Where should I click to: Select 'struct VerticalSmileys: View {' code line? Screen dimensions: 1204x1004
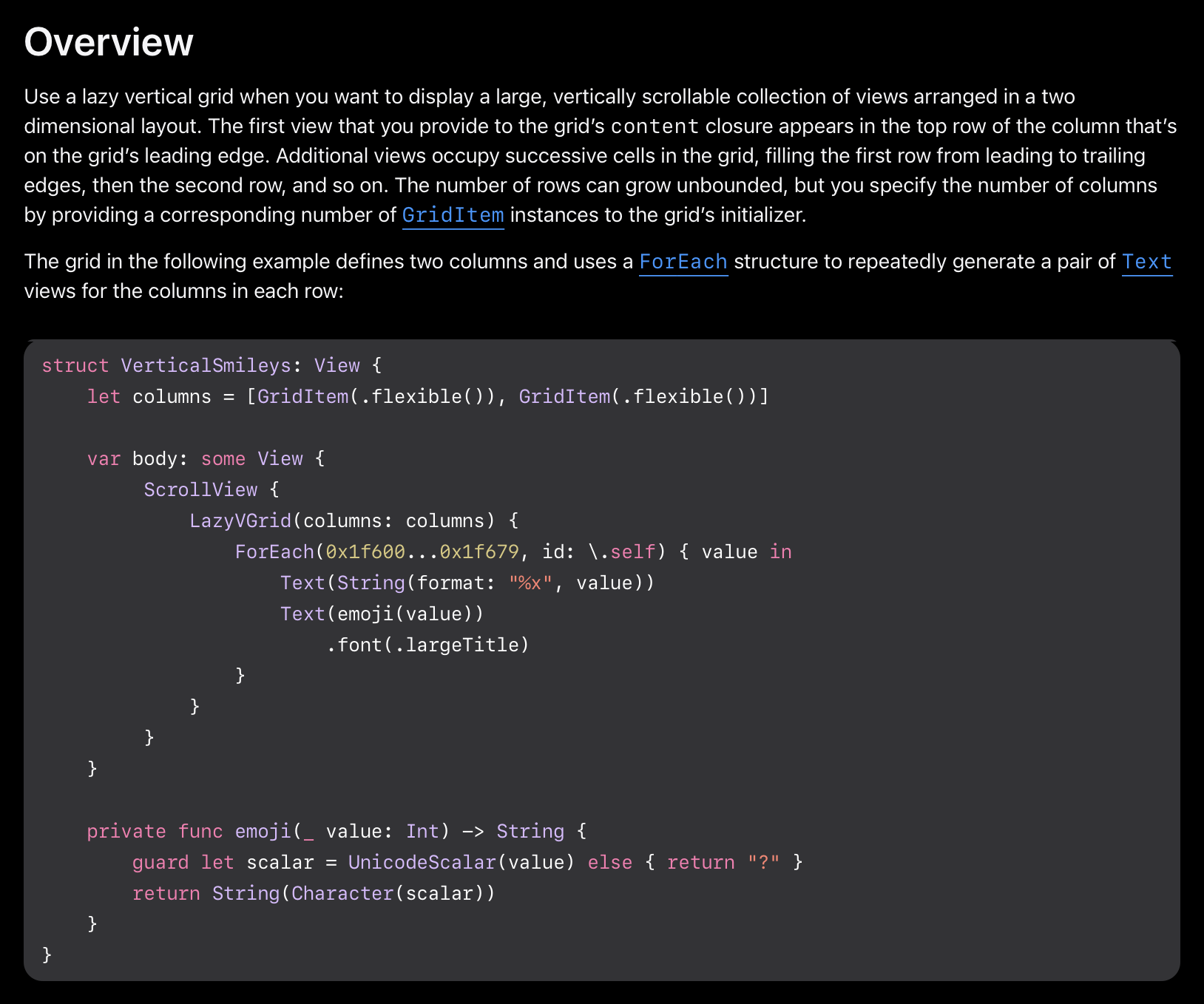coord(212,365)
